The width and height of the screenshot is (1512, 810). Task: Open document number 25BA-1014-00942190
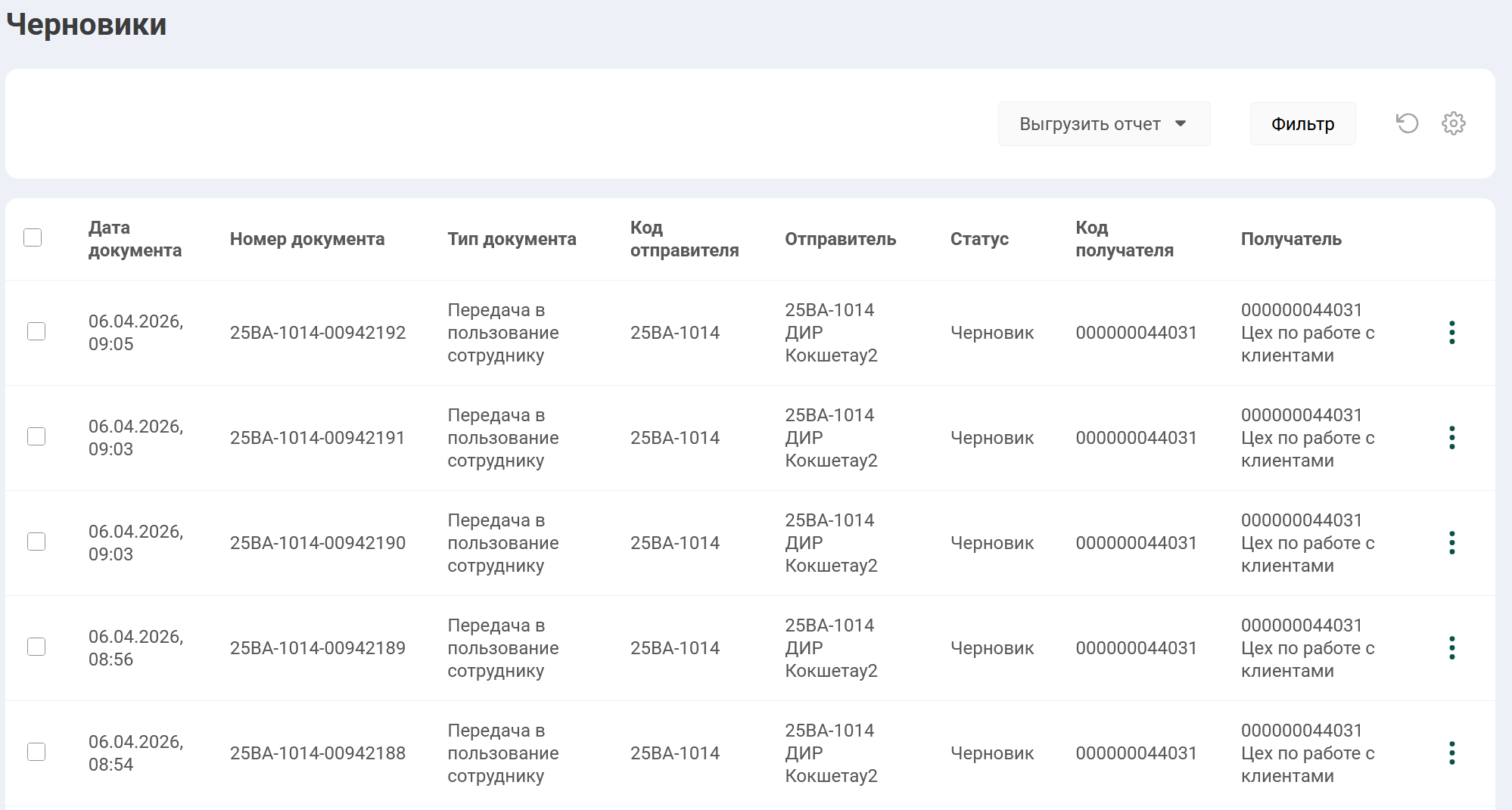[x=317, y=543]
